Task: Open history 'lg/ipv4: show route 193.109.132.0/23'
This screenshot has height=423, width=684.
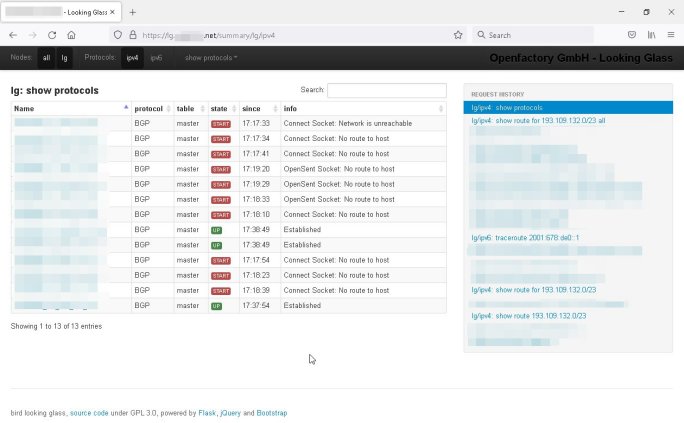Action: 529,316
